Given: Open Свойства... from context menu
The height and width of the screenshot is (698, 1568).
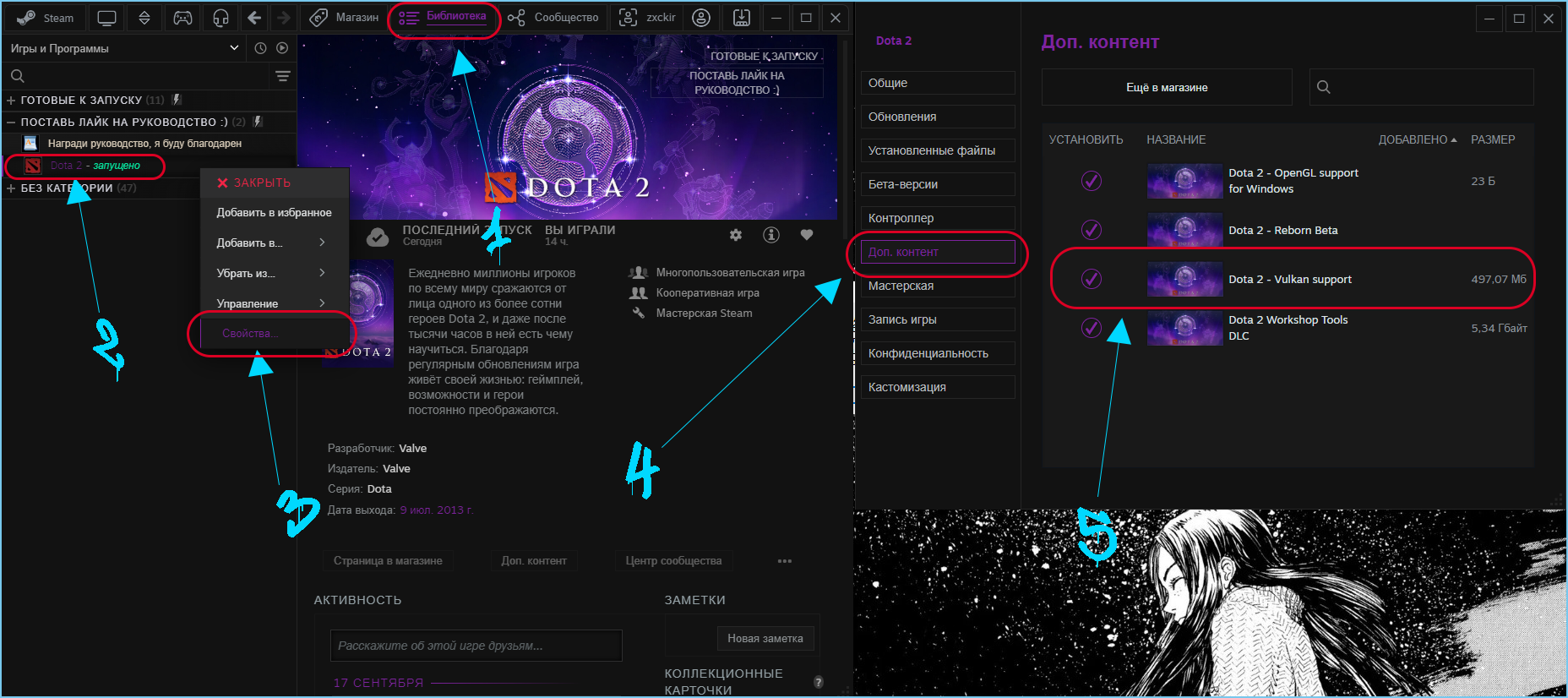Looking at the screenshot, I should (274, 333).
